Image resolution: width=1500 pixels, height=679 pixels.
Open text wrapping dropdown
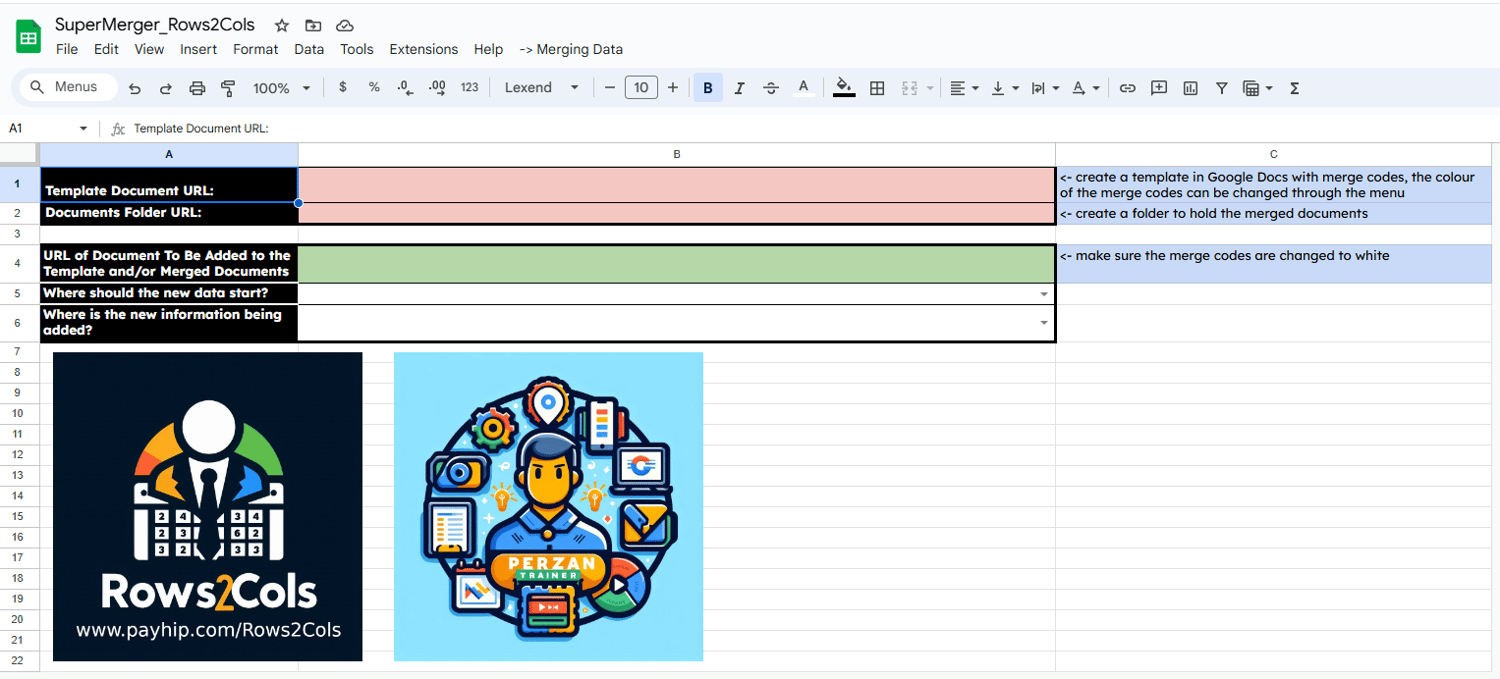pyautogui.click(x=1045, y=88)
